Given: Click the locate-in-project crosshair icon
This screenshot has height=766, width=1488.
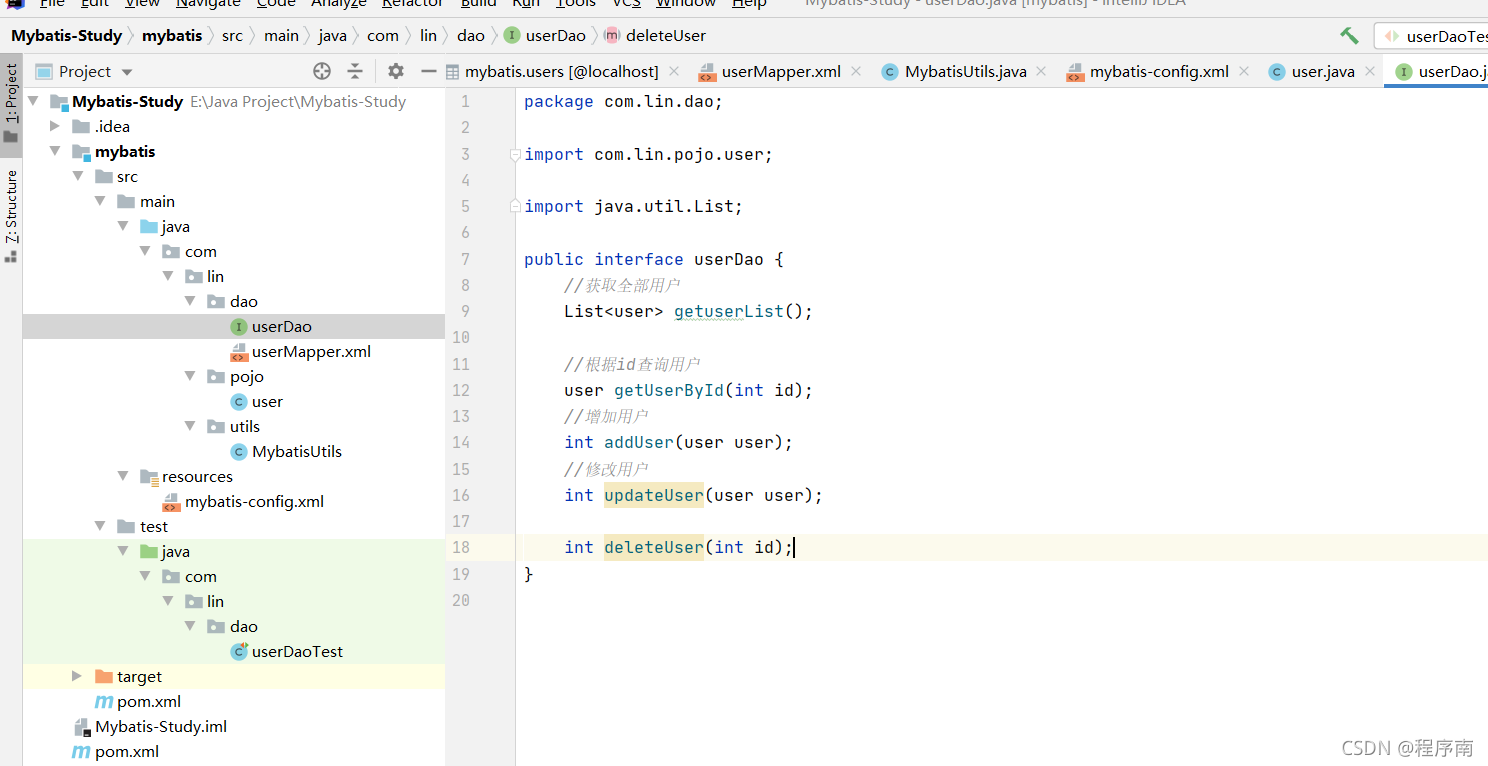Looking at the screenshot, I should point(322,71).
